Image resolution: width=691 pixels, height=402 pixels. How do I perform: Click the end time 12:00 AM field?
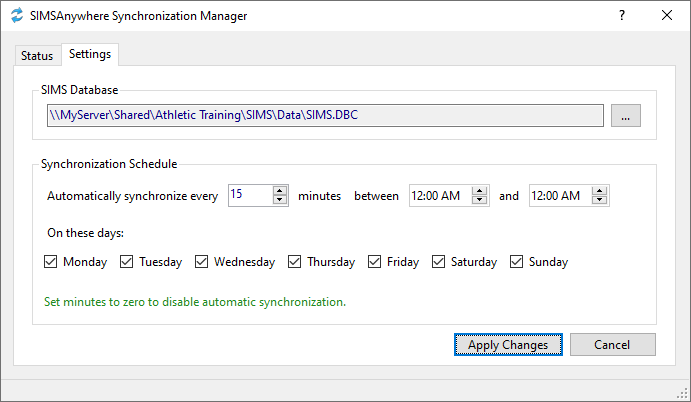tap(560, 195)
